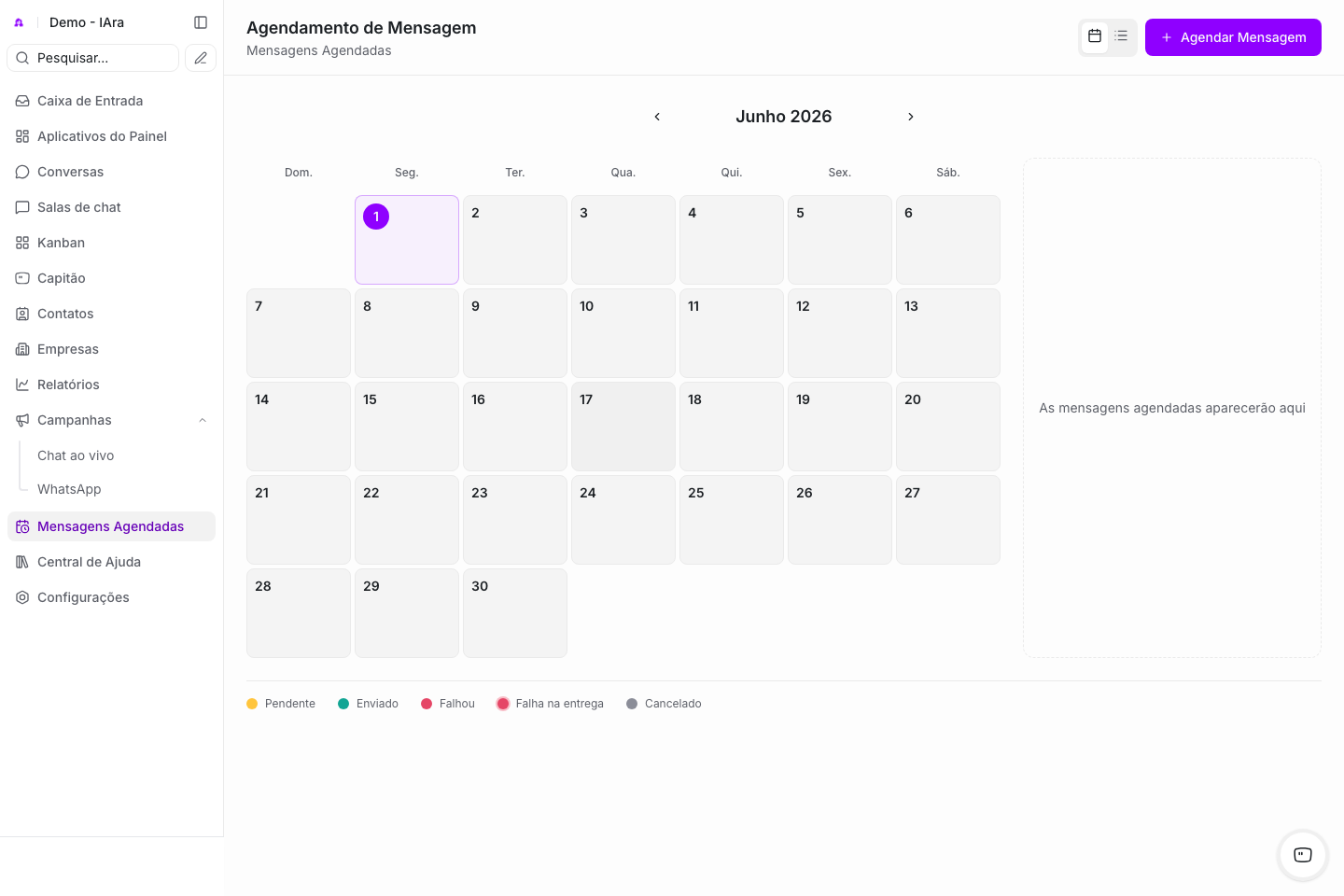
Task: Go to Conversas
Action: [111, 172]
